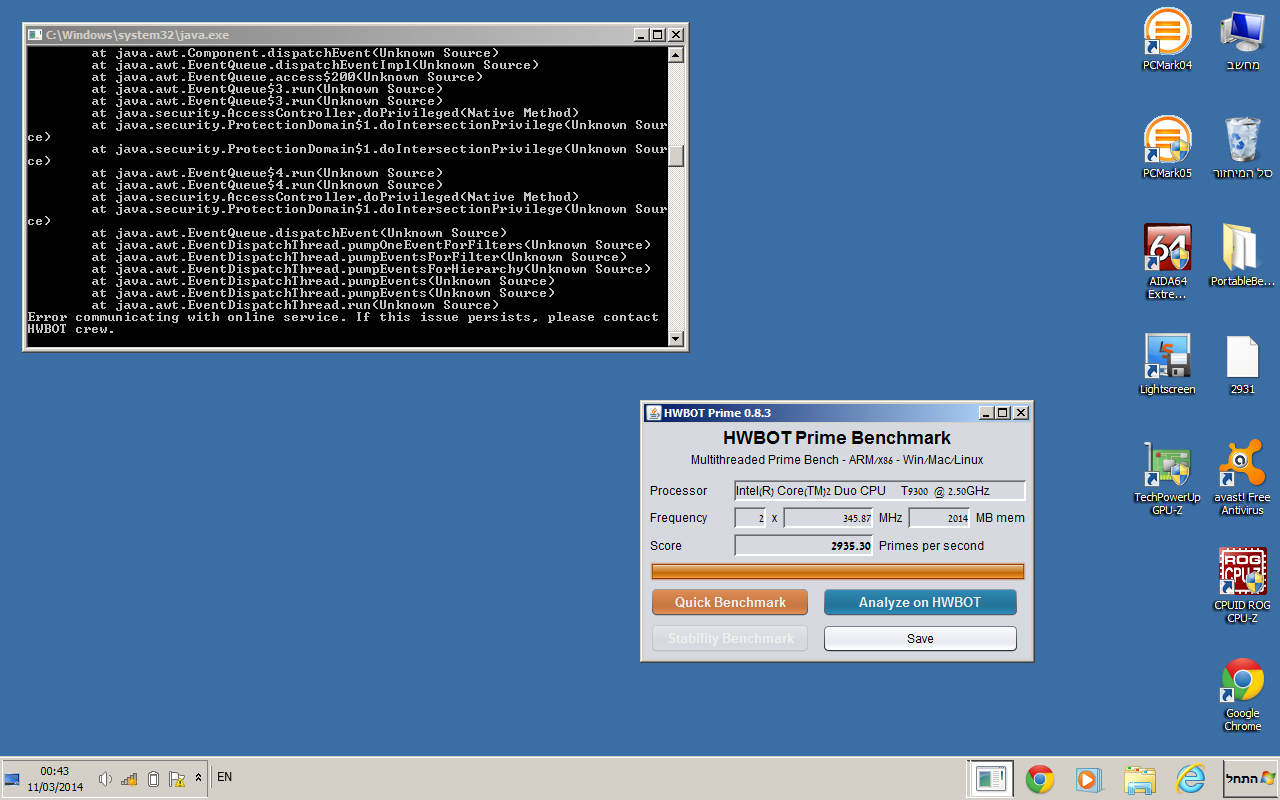Open Windows Explorer folder icon in taskbar
Image resolution: width=1280 pixels, height=800 pixels.
[x=1140, y=779]
